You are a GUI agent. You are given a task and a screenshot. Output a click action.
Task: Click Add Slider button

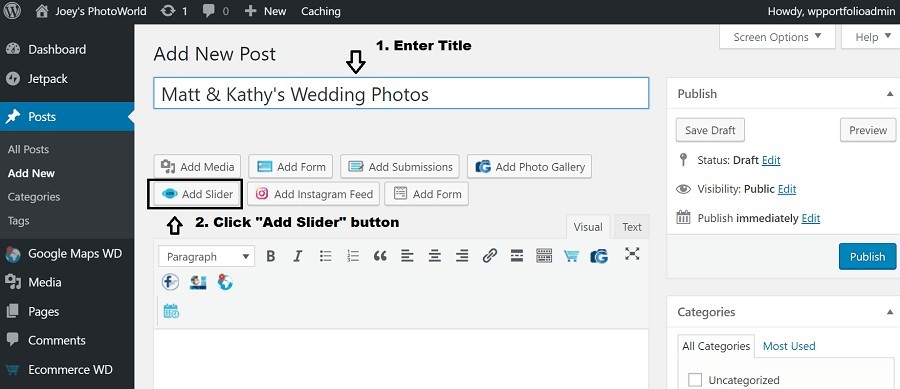click(x=197, y=194)
